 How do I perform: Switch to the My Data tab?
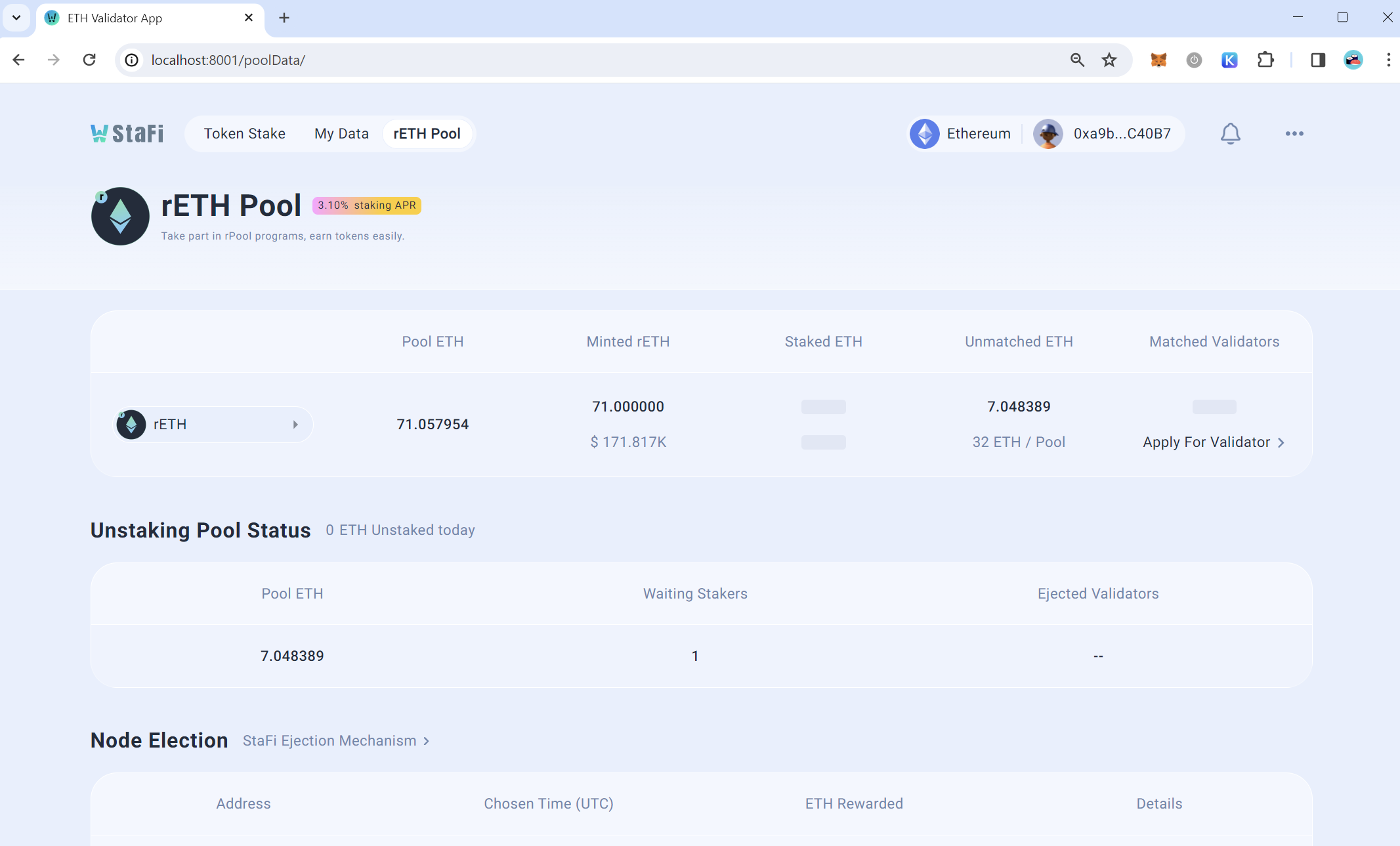(x=341, y=133)
